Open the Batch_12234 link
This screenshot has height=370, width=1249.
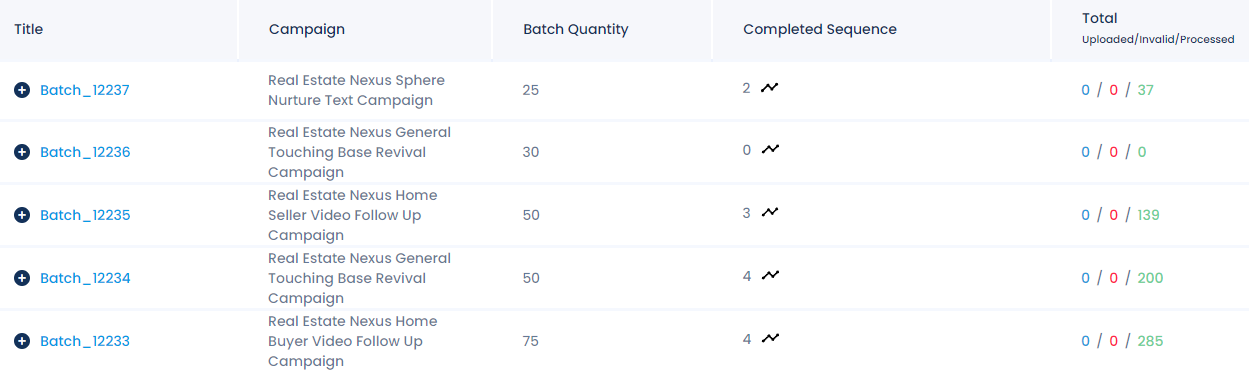tap(85, 278)
